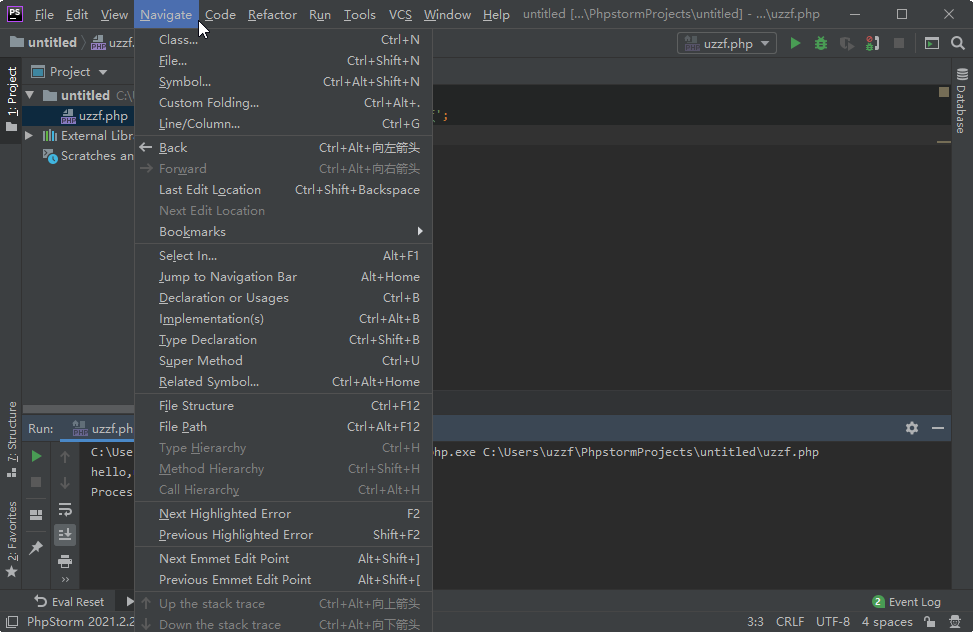Image resolution: width=973 pixels, height=632 pixels.
Task: Open the Structure tool window
Action: [x=11, y=440]
